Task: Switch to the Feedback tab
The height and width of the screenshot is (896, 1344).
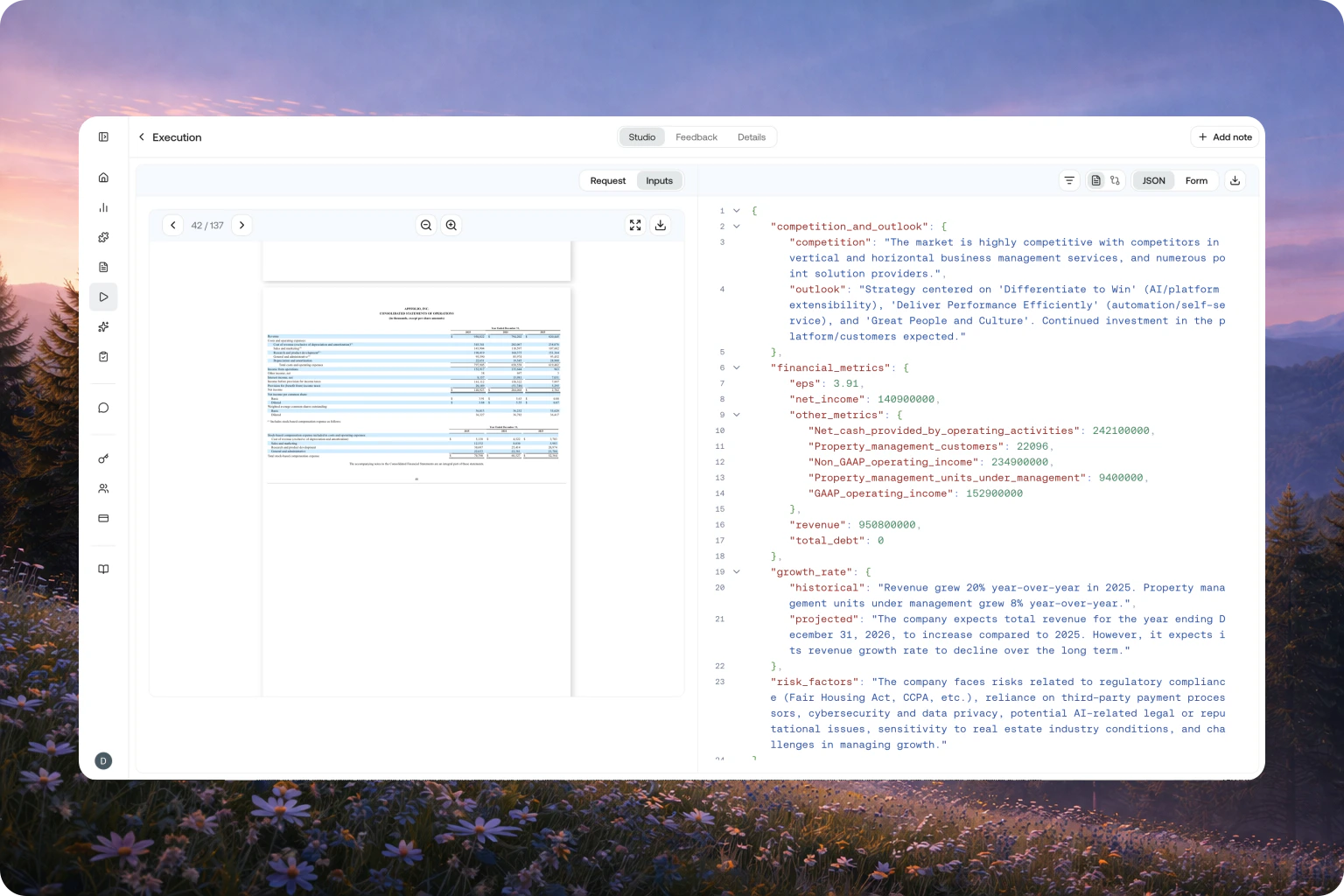Action: pos(696,137)
